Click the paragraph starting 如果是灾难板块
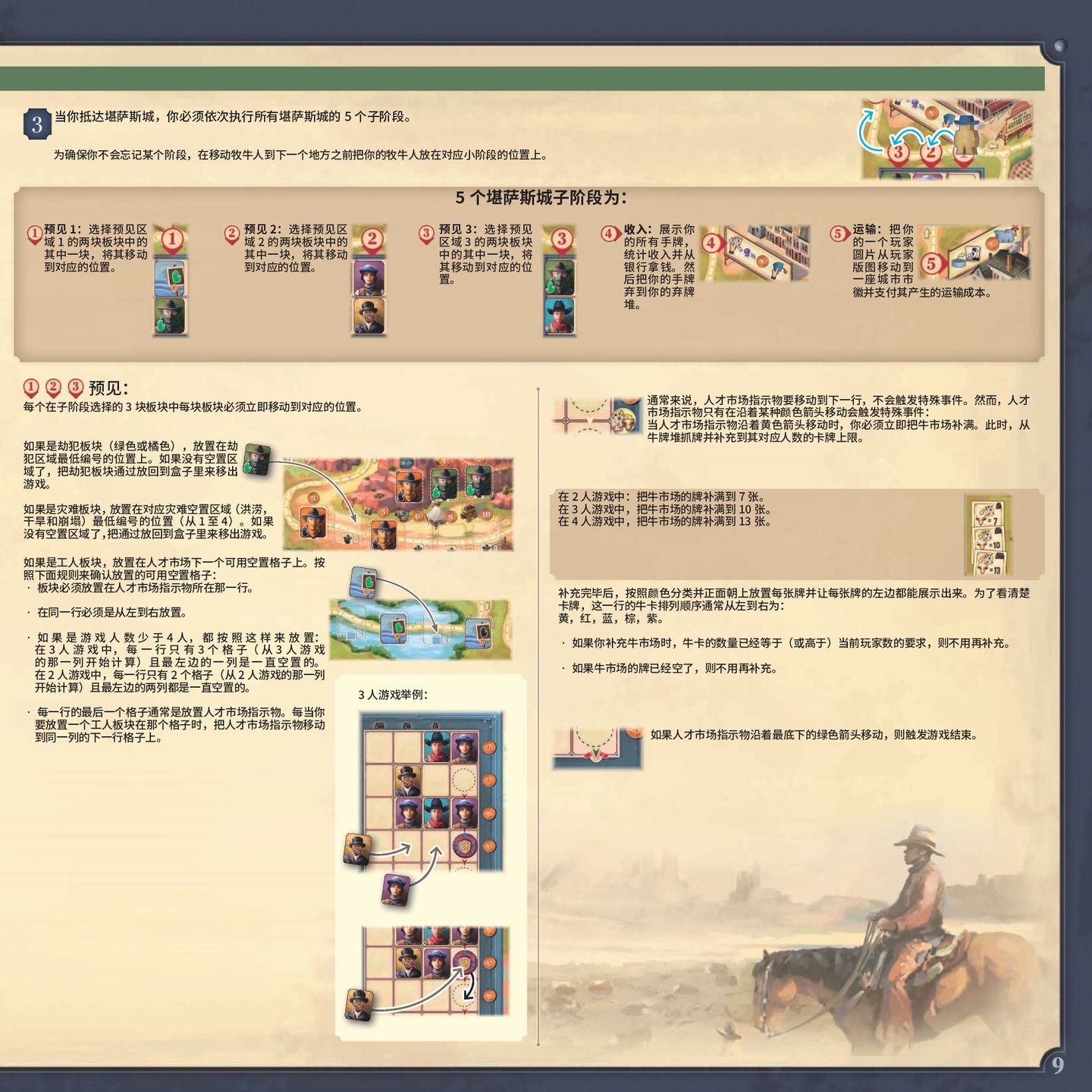 [x=149, y=522]
